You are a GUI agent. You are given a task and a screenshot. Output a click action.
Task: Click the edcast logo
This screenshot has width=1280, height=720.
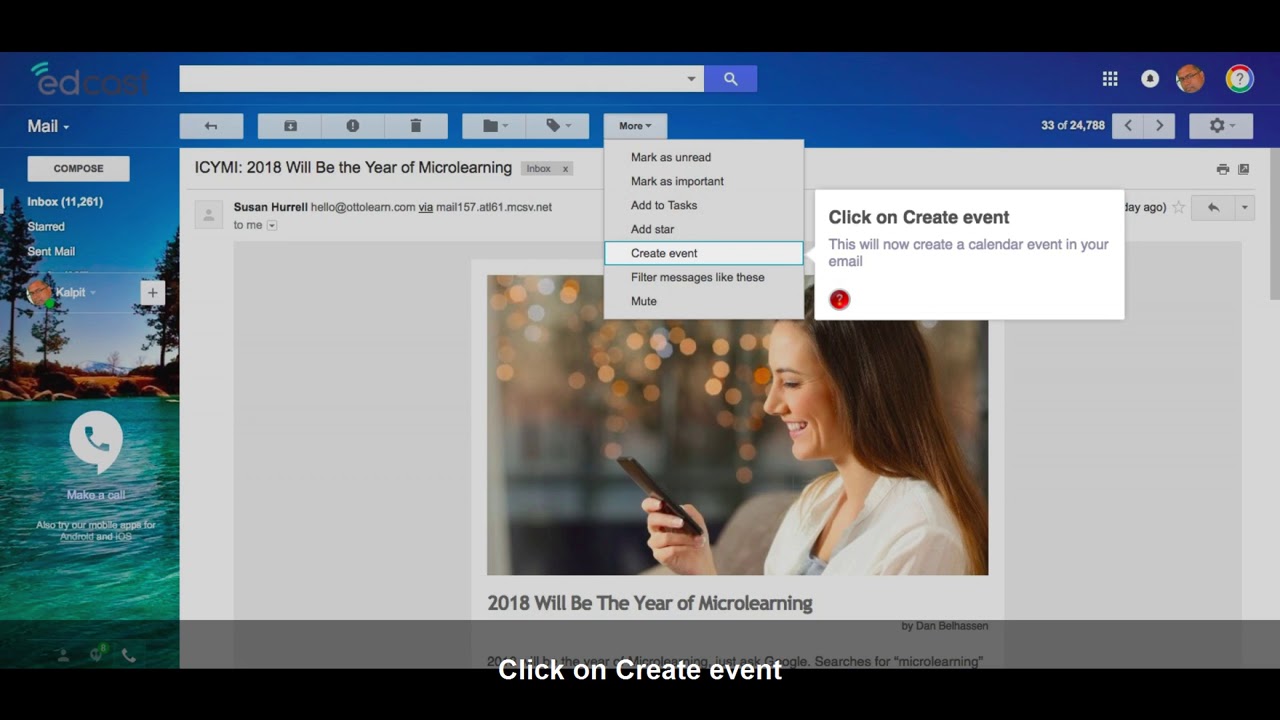(x=90, y=79)
